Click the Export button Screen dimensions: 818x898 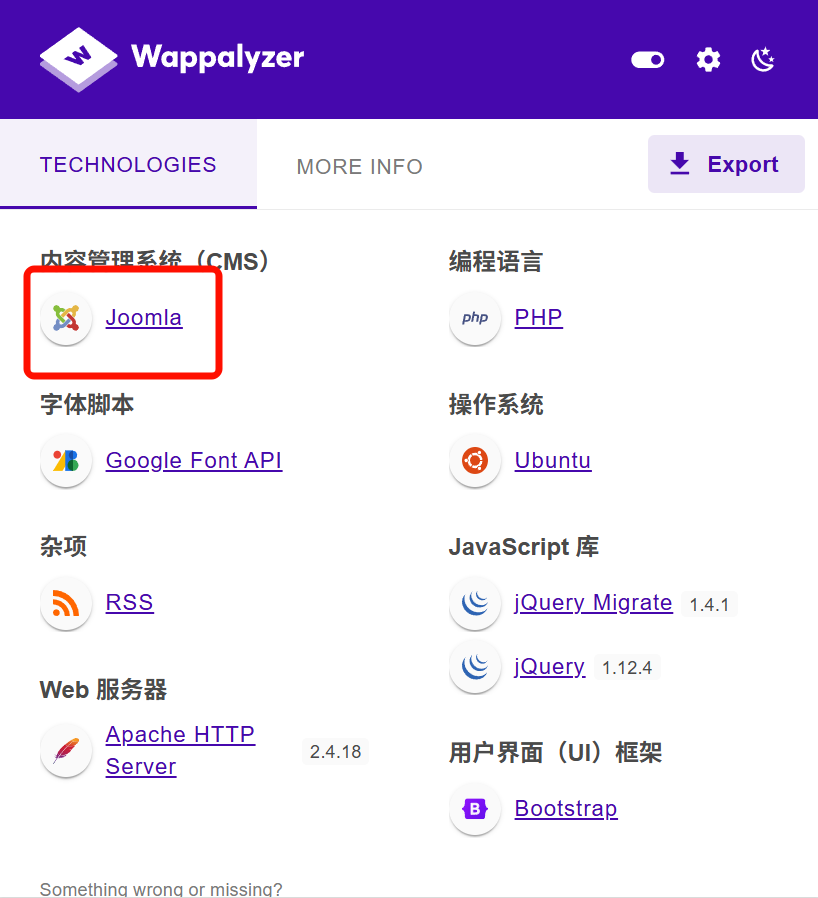pos(726,164)
